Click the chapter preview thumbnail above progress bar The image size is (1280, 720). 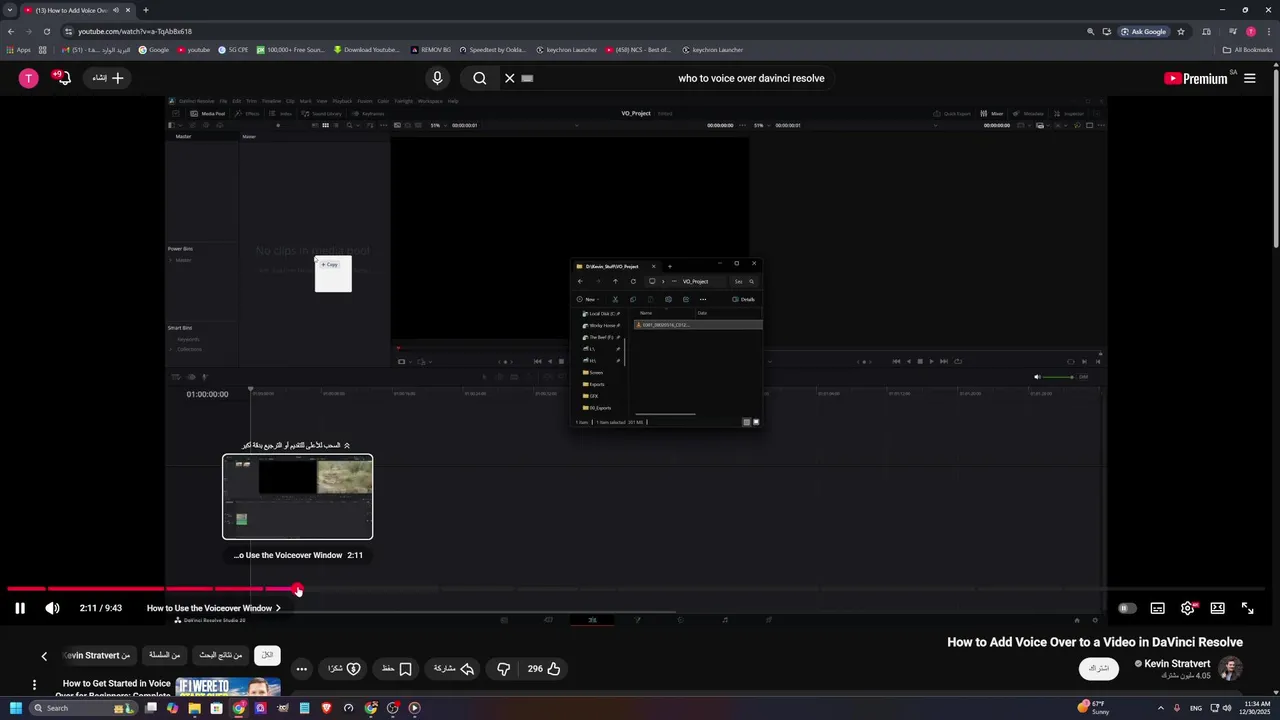click(298, 497)
